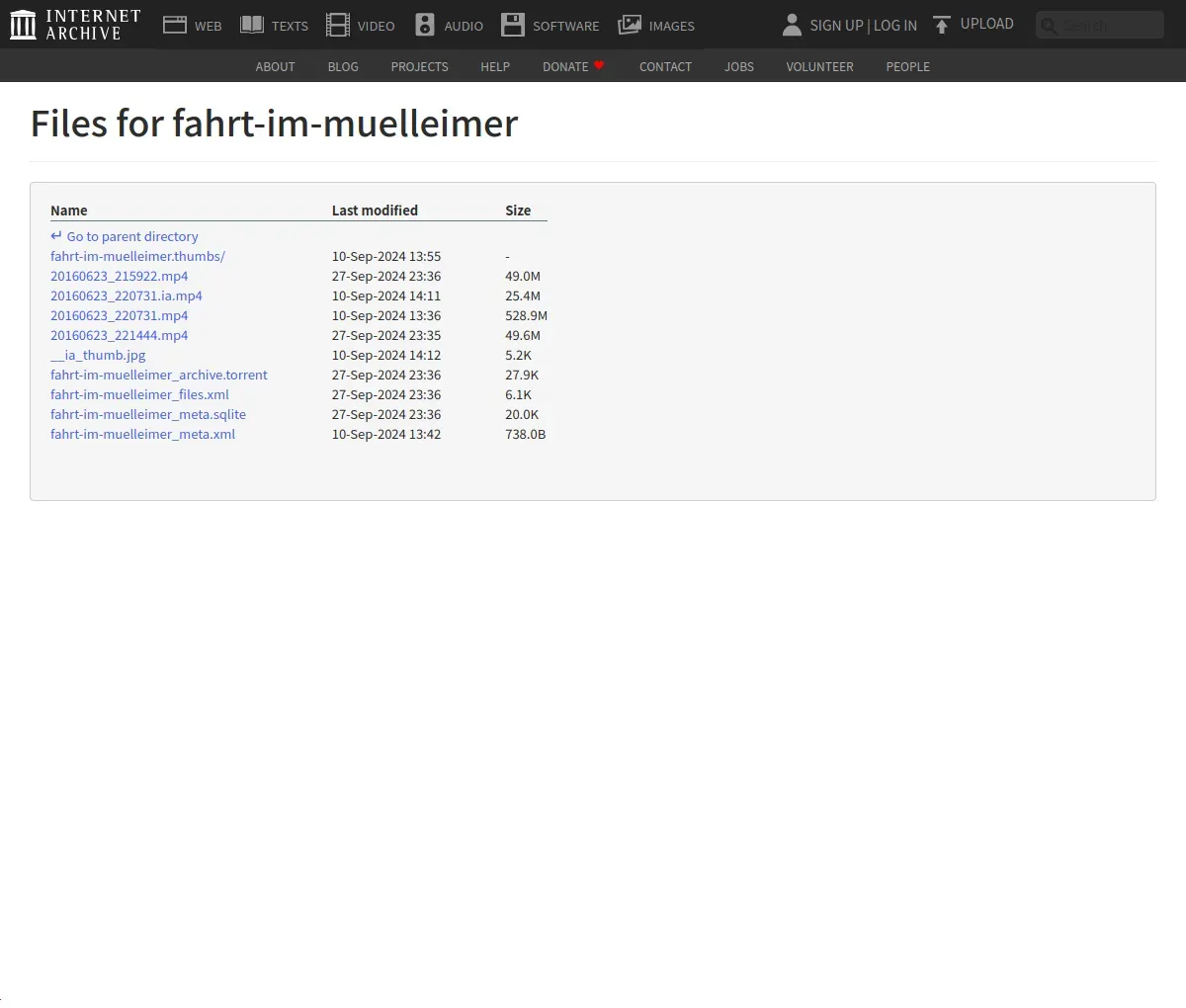Image resolution: width=1186 pixels, height=1008 pixels.
Task: Download fahrt-im-muelleimer_meta.sqlite
Action: 148,414
